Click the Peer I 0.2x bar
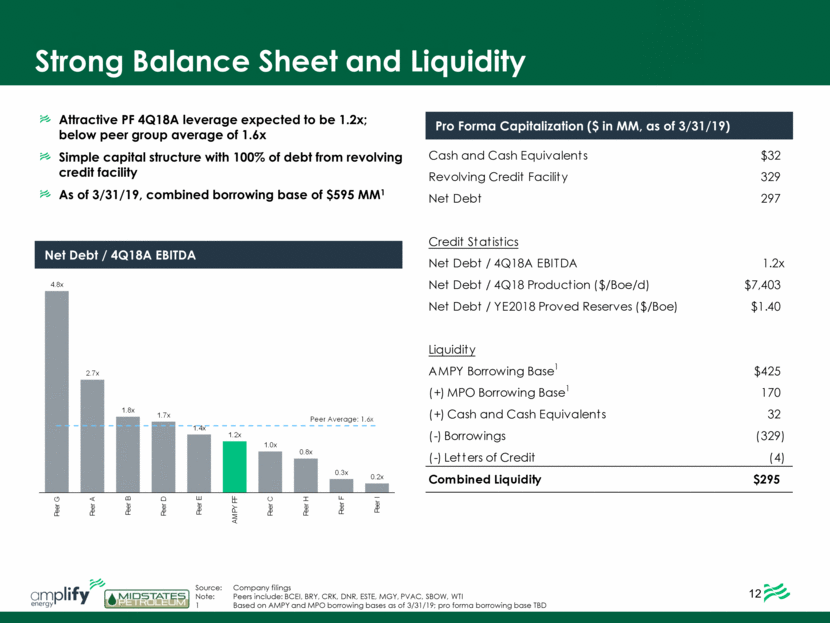Screen dimensions: 830x623 click(376, 487)
